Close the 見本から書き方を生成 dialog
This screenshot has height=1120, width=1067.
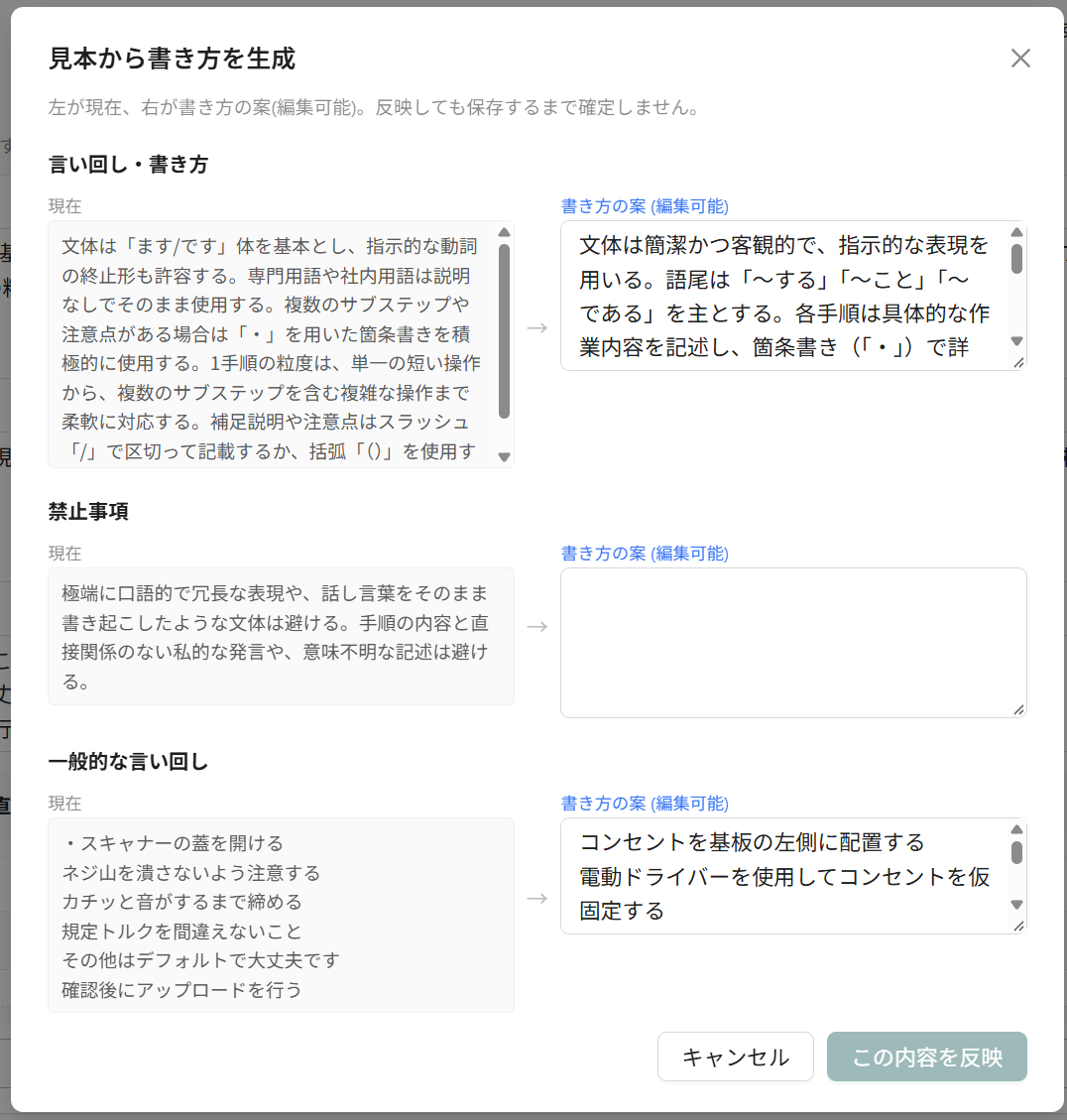1020,58
